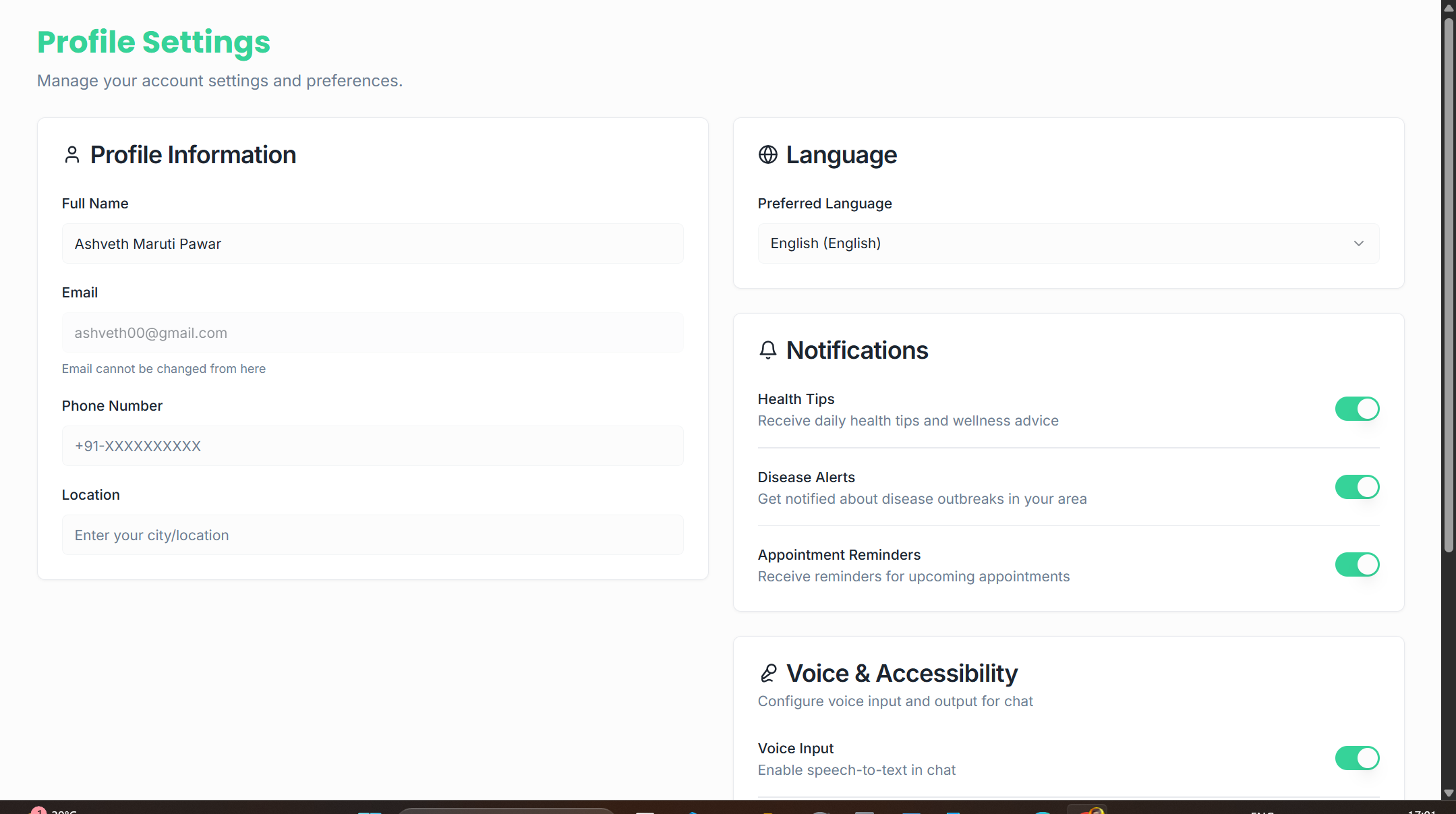Open the Preferred Language dropdown
1456x814 pixels.
click(x=1068, y=243)
